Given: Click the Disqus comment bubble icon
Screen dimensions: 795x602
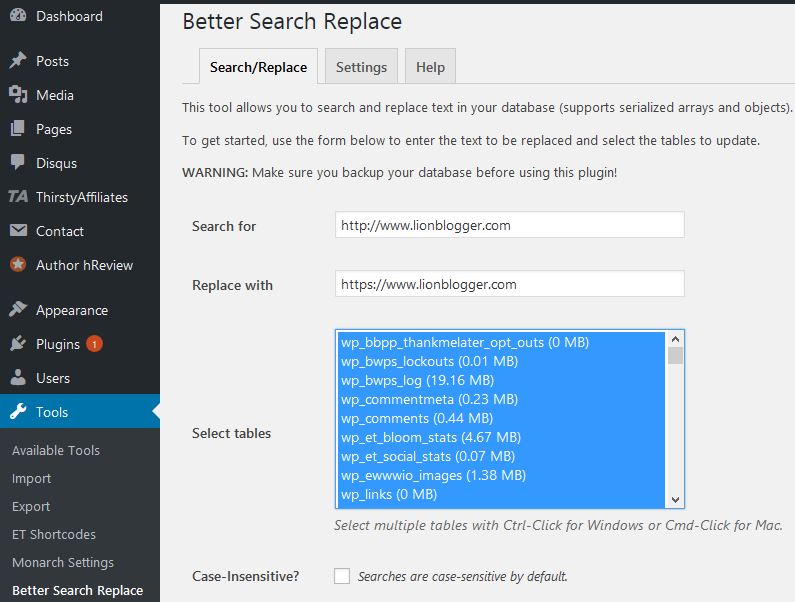Looking at the screenshot, I should tap(18, 163).
